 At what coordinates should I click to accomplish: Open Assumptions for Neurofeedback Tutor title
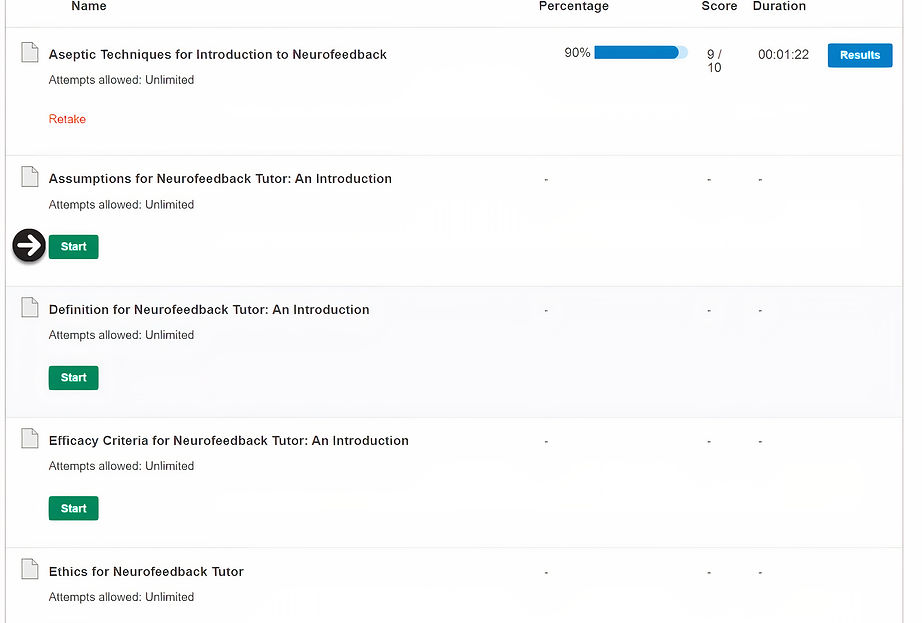click(x=220, y=179)
